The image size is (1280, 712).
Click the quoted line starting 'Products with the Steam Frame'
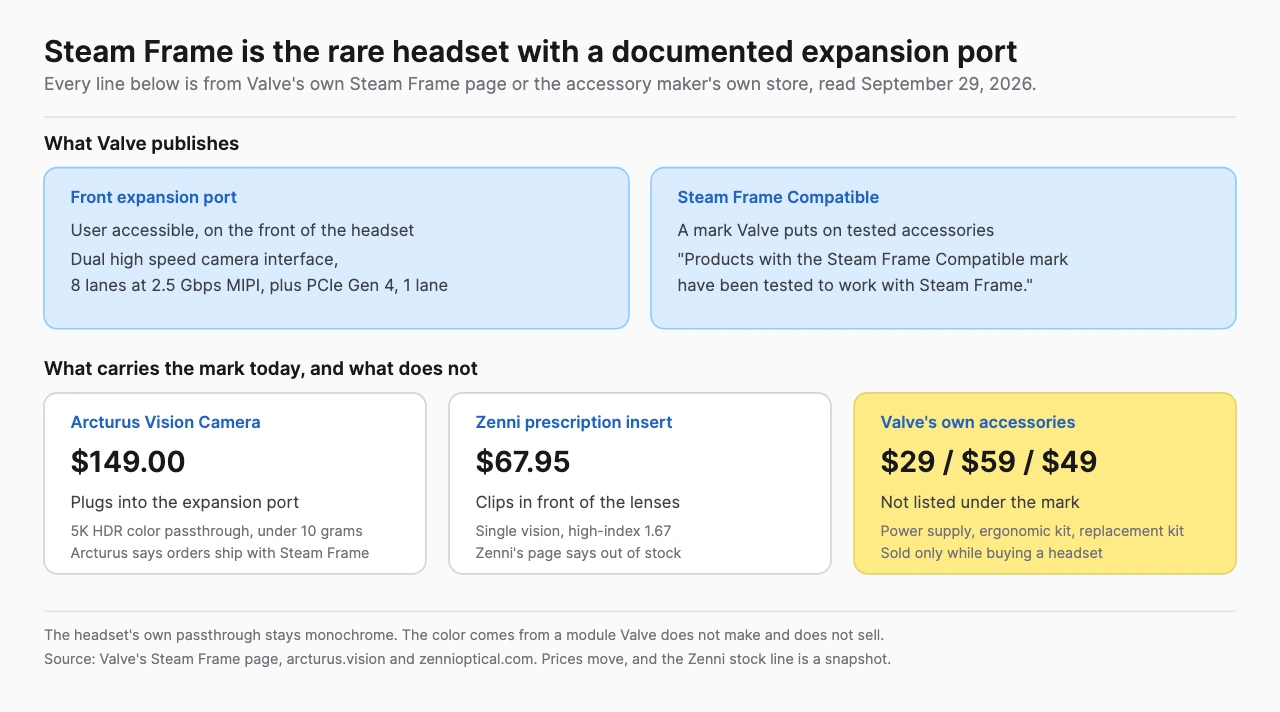coord(873,259)
